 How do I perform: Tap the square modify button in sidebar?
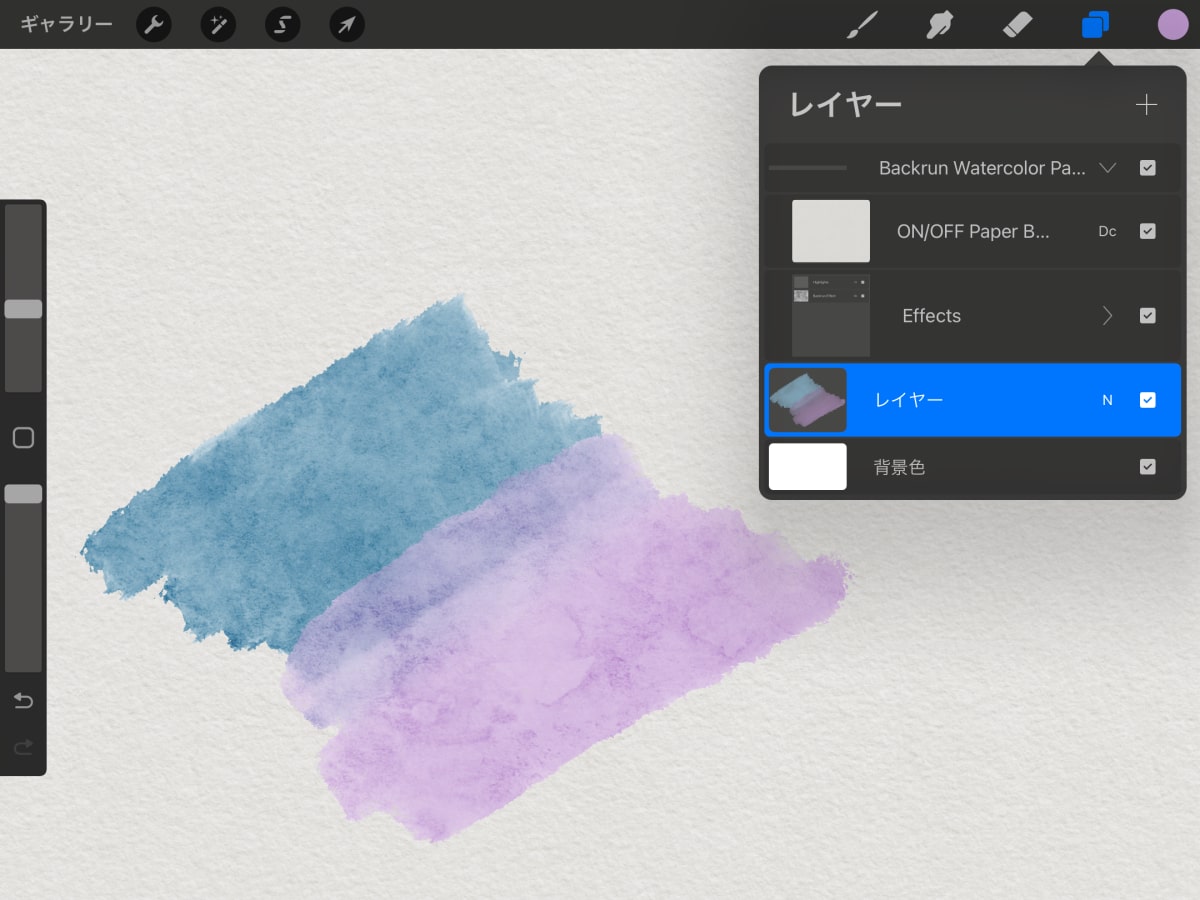click(23, 437)
